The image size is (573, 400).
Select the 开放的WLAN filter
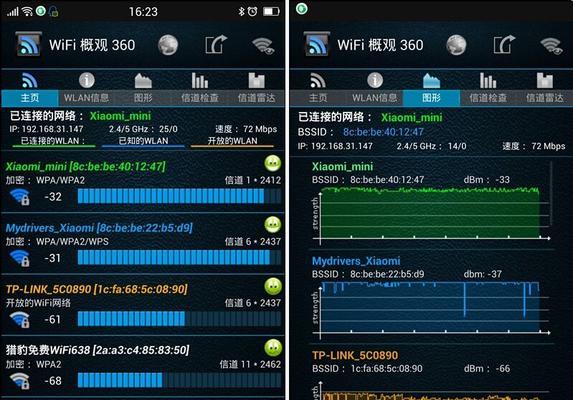pyautogui.click(x=232, y=141)
